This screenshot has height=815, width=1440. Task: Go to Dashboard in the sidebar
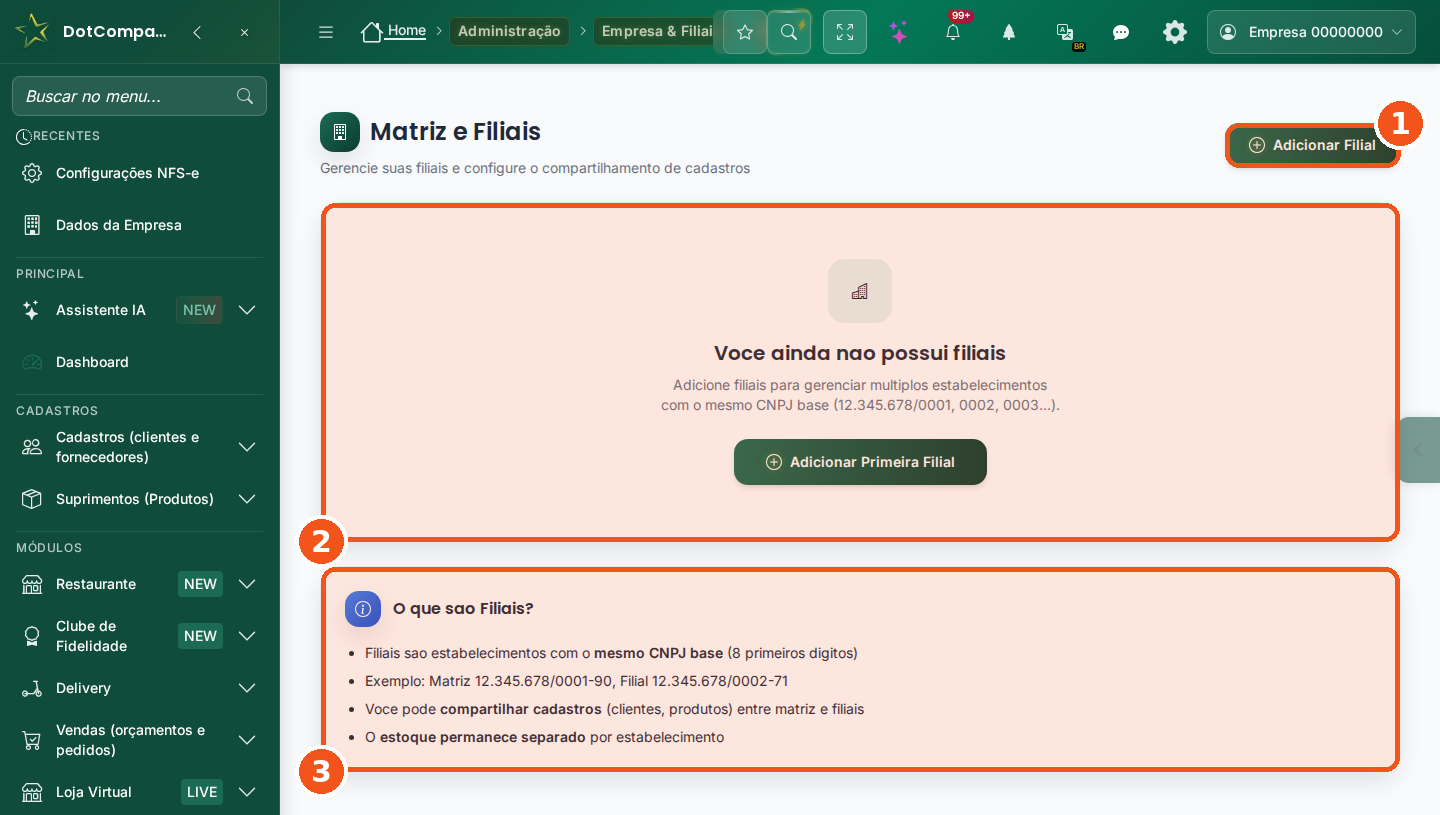(x=140, y=362)
